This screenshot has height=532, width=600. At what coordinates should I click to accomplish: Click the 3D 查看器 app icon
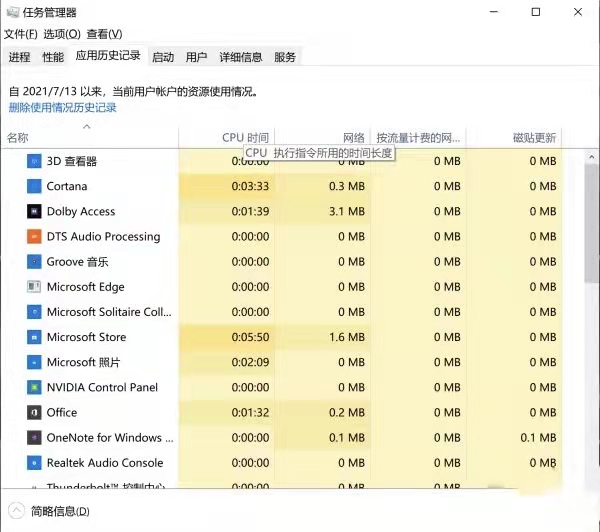34,161
